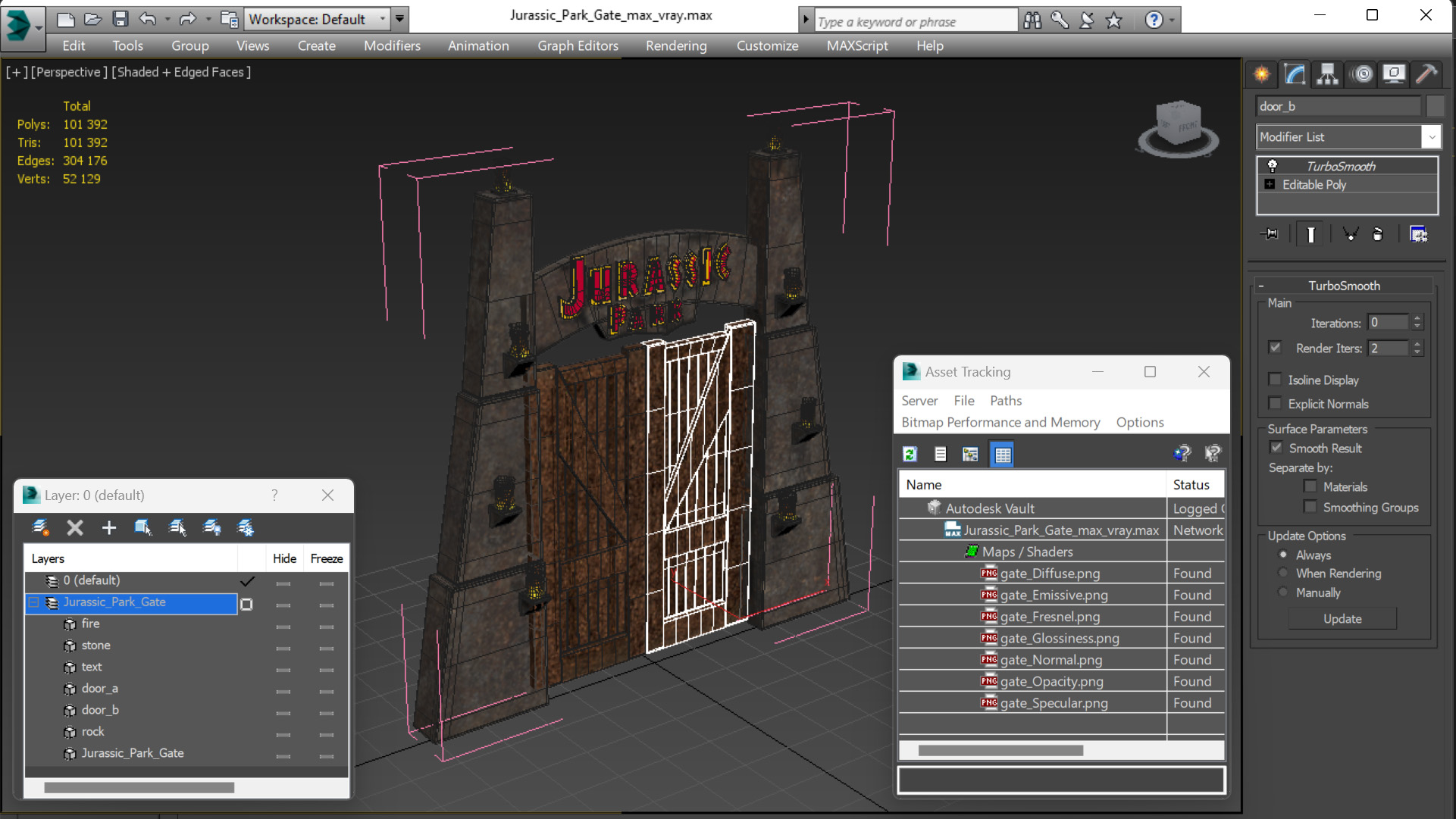
Task: Click the Shaded + Edged Faces viewport label
Action: point(182,72)
